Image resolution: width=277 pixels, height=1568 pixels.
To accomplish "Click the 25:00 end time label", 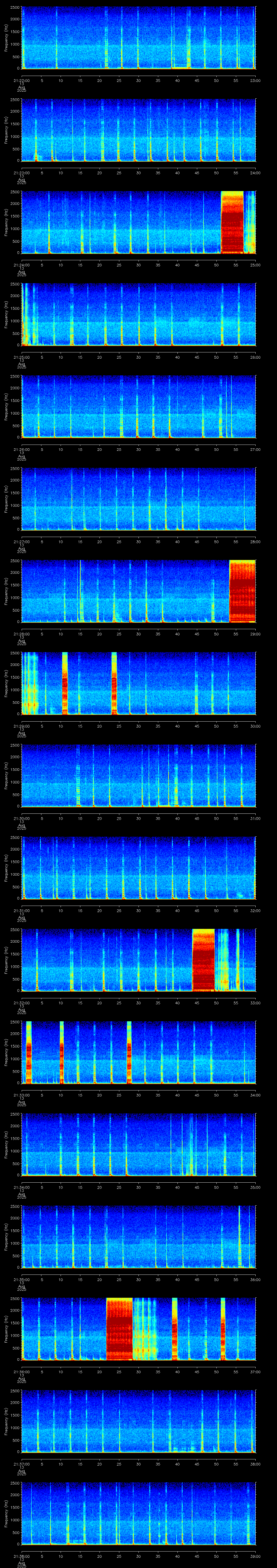I will pyautogui.click(x=255, y=265).
